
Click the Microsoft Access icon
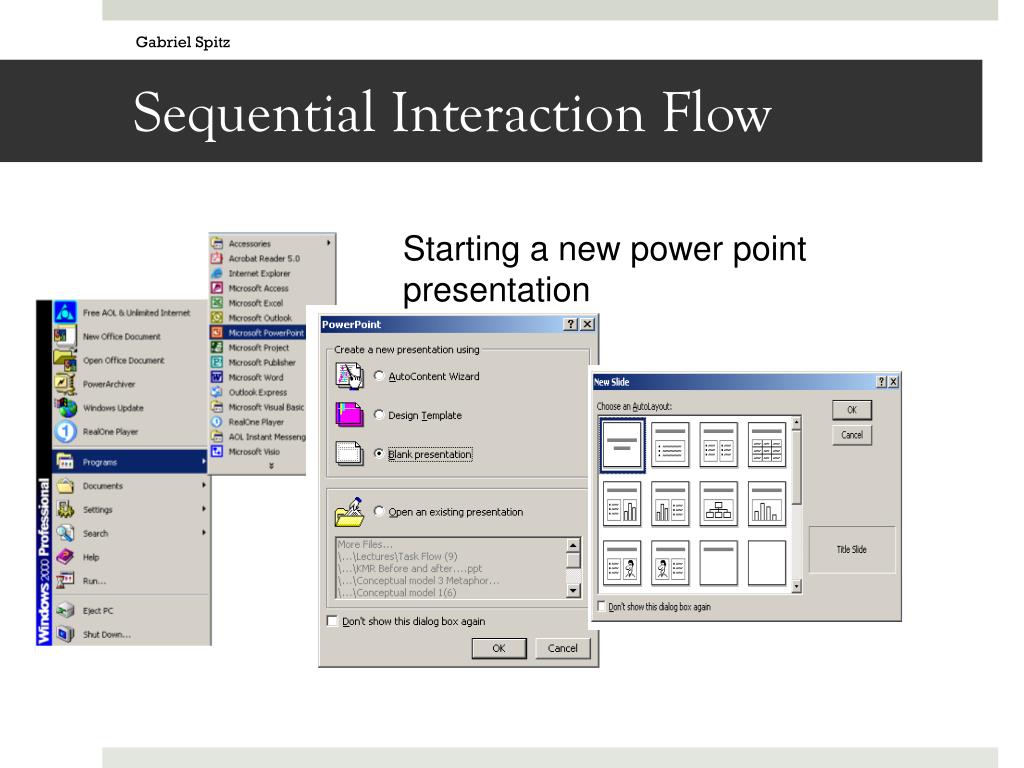217,288
